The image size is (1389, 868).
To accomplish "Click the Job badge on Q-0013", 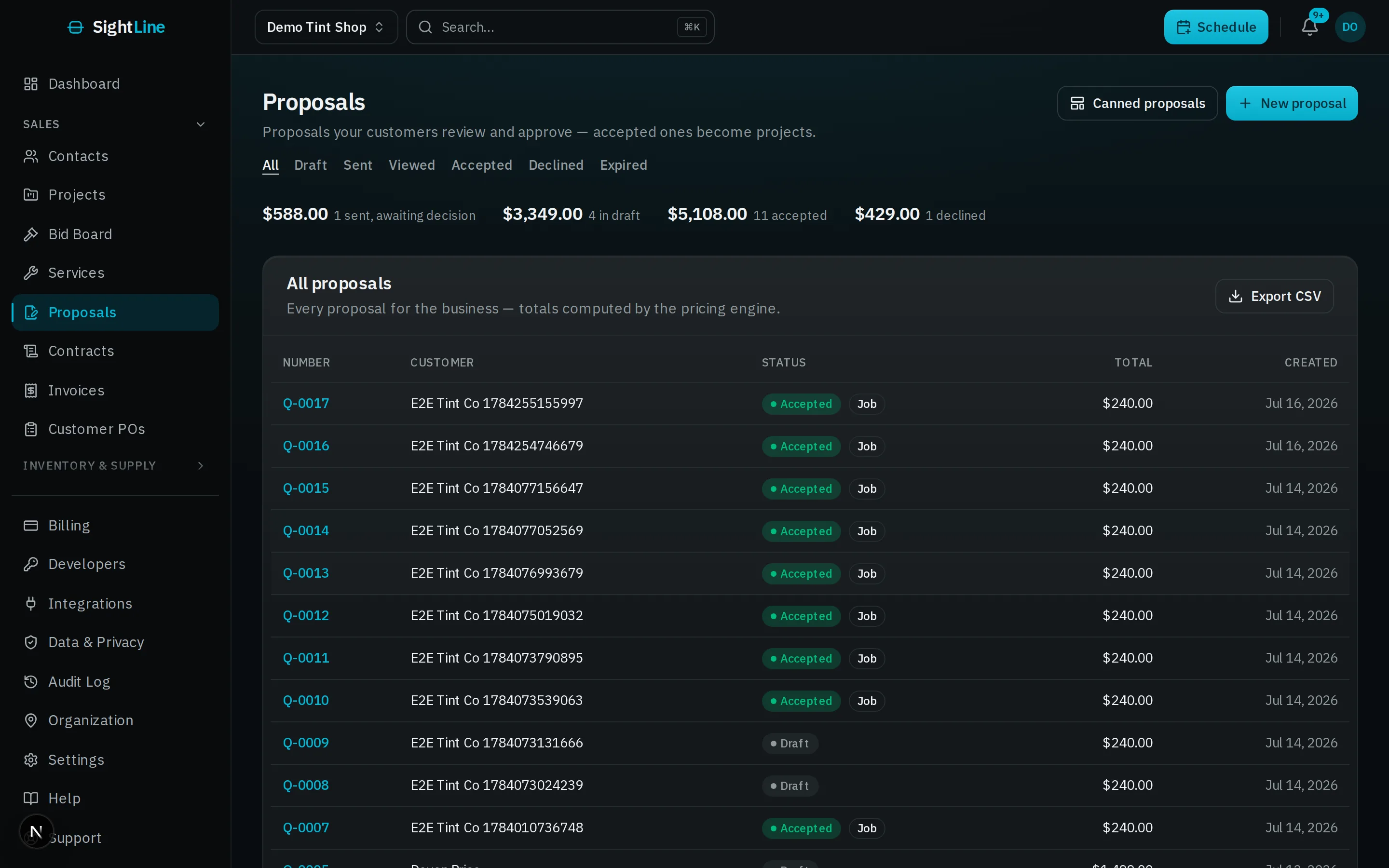I will point(867,573).
